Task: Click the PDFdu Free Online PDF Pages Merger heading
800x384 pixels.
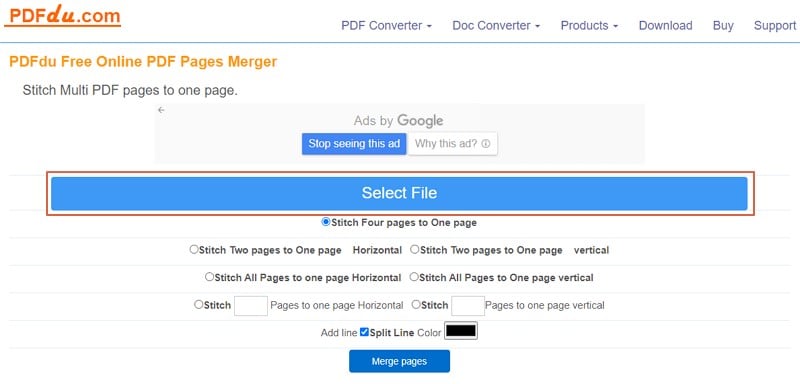Action: coord(143,62)
